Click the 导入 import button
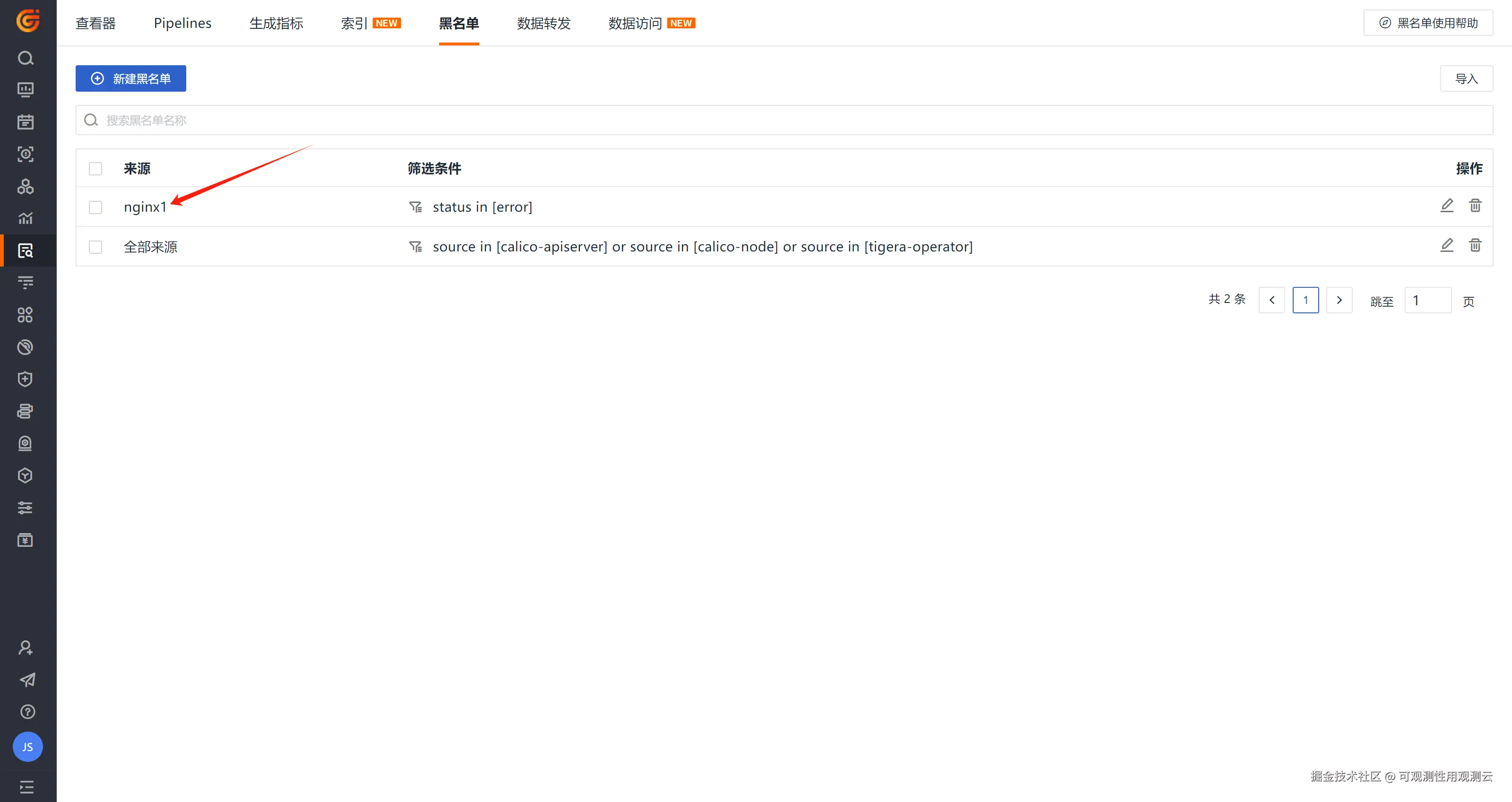The height and width of the screenshot is (802, 1512). tap(1466, 78)
